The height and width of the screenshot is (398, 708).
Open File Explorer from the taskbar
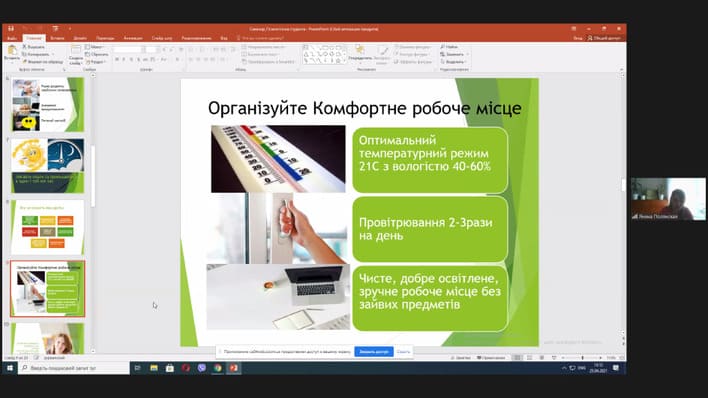coord(154,368)
